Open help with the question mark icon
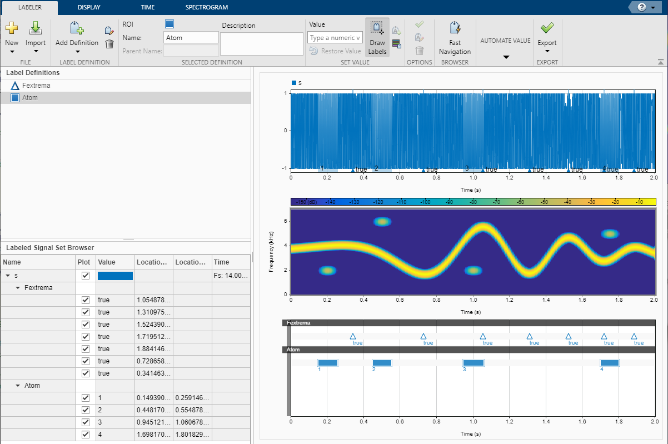668x444 pixels. pyautogui.click(x=640, y=6)
